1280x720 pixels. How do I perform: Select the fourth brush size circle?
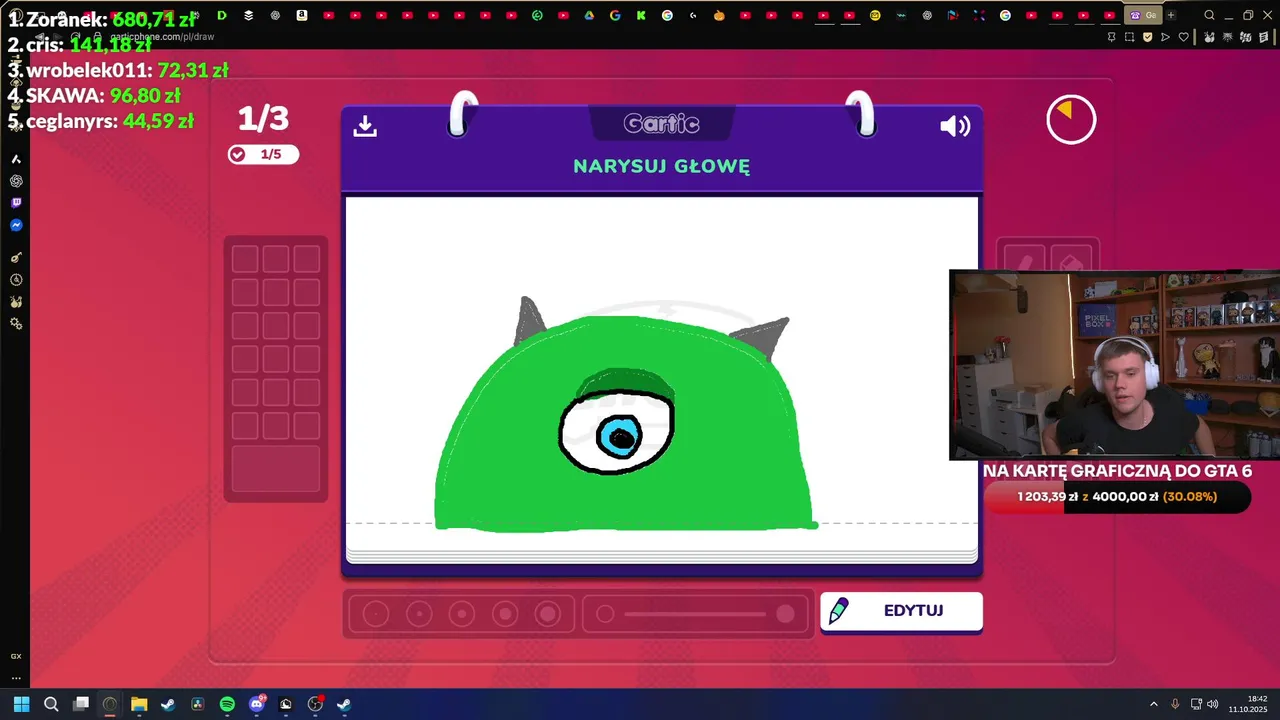point(505,614)
